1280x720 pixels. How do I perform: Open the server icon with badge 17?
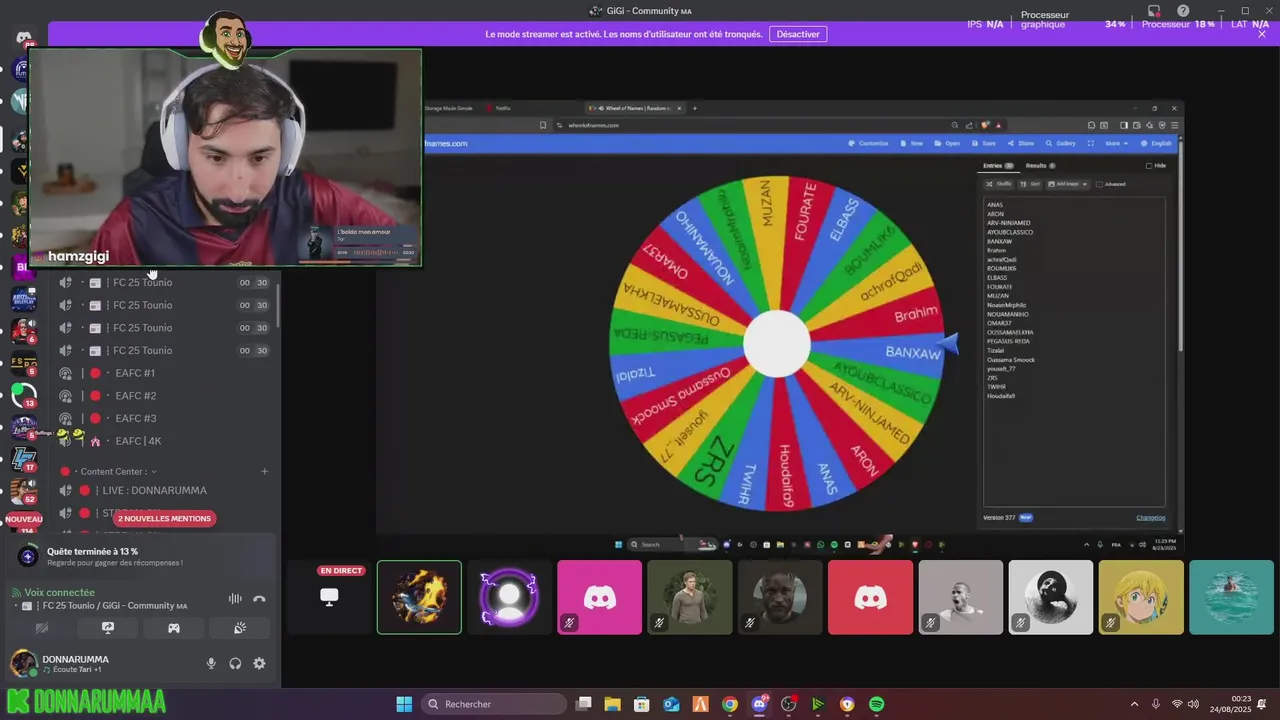point(24,459)
